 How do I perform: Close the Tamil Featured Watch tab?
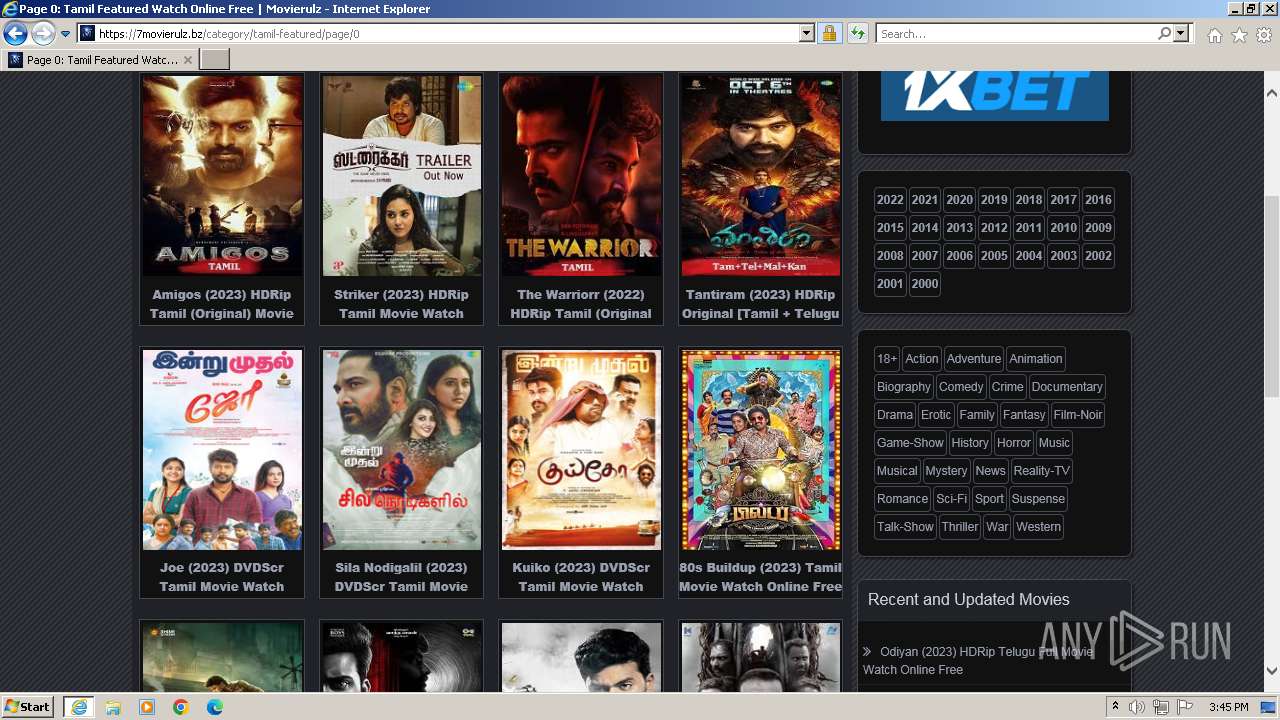(x=188, y=60)
